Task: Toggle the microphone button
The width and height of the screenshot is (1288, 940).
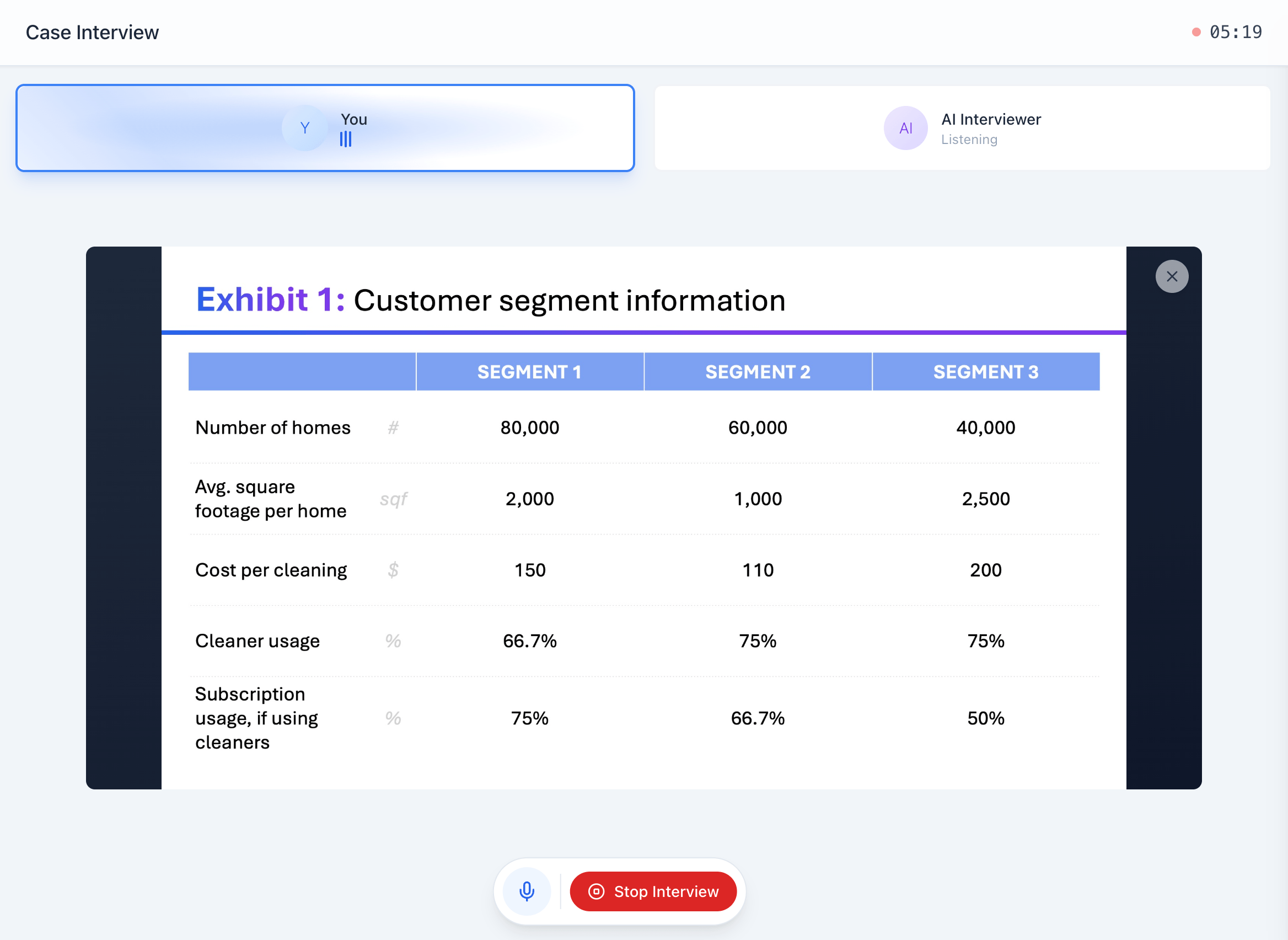Action: click(x=527, y=891)
